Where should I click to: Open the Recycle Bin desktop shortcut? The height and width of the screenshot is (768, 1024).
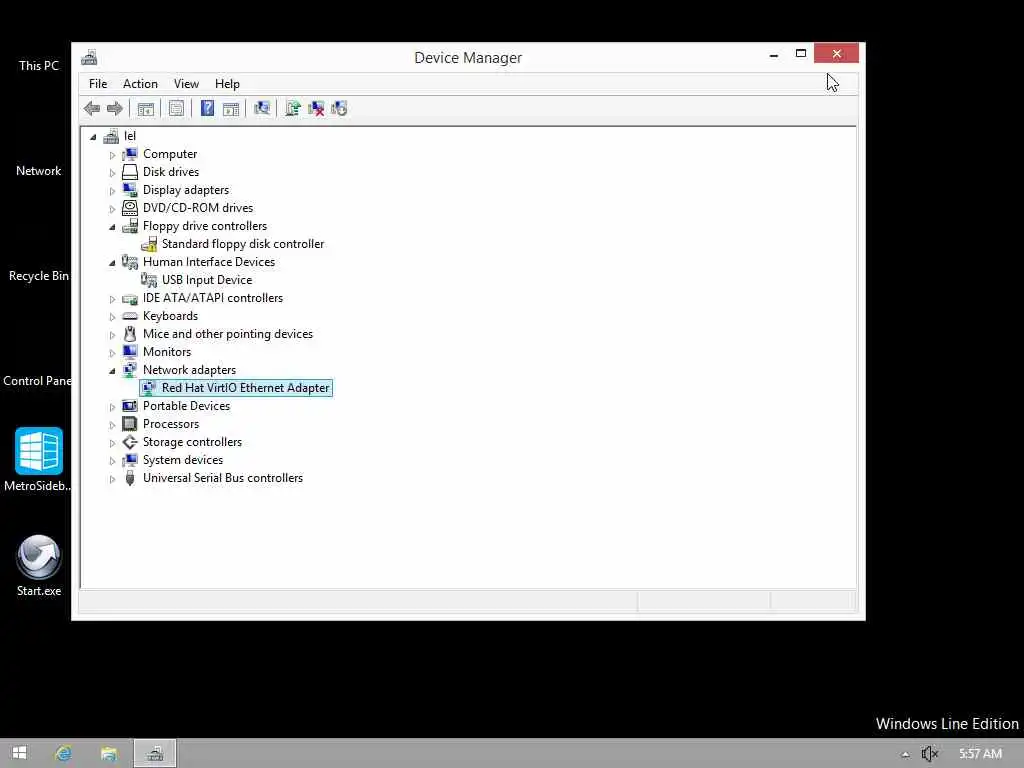(x=39, y=276)
